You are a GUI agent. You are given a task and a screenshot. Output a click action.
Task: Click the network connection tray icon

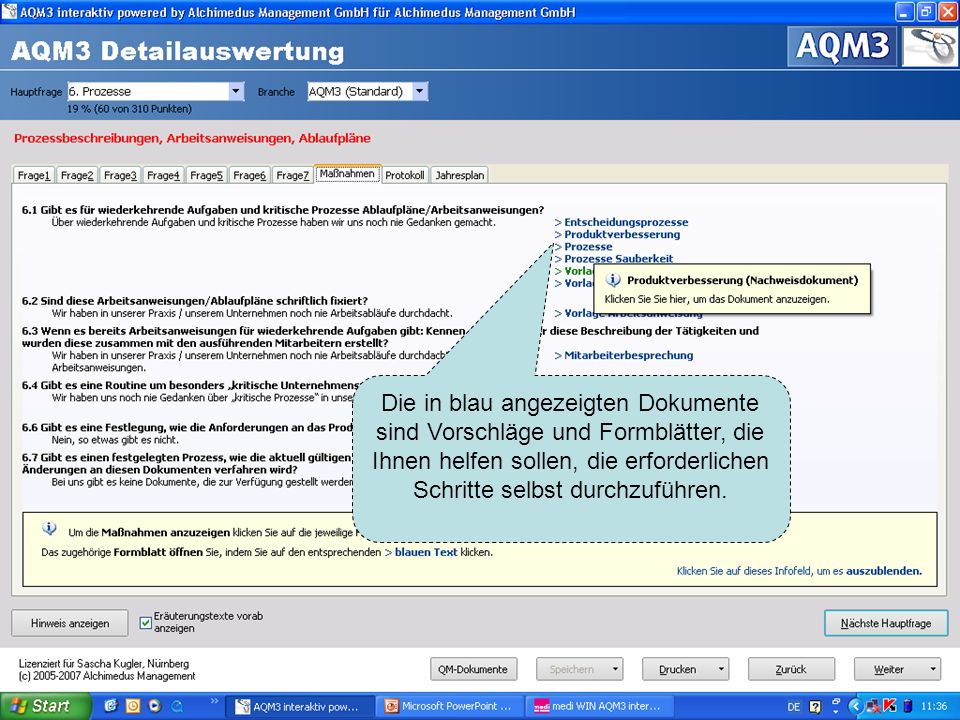coord(874,707)
